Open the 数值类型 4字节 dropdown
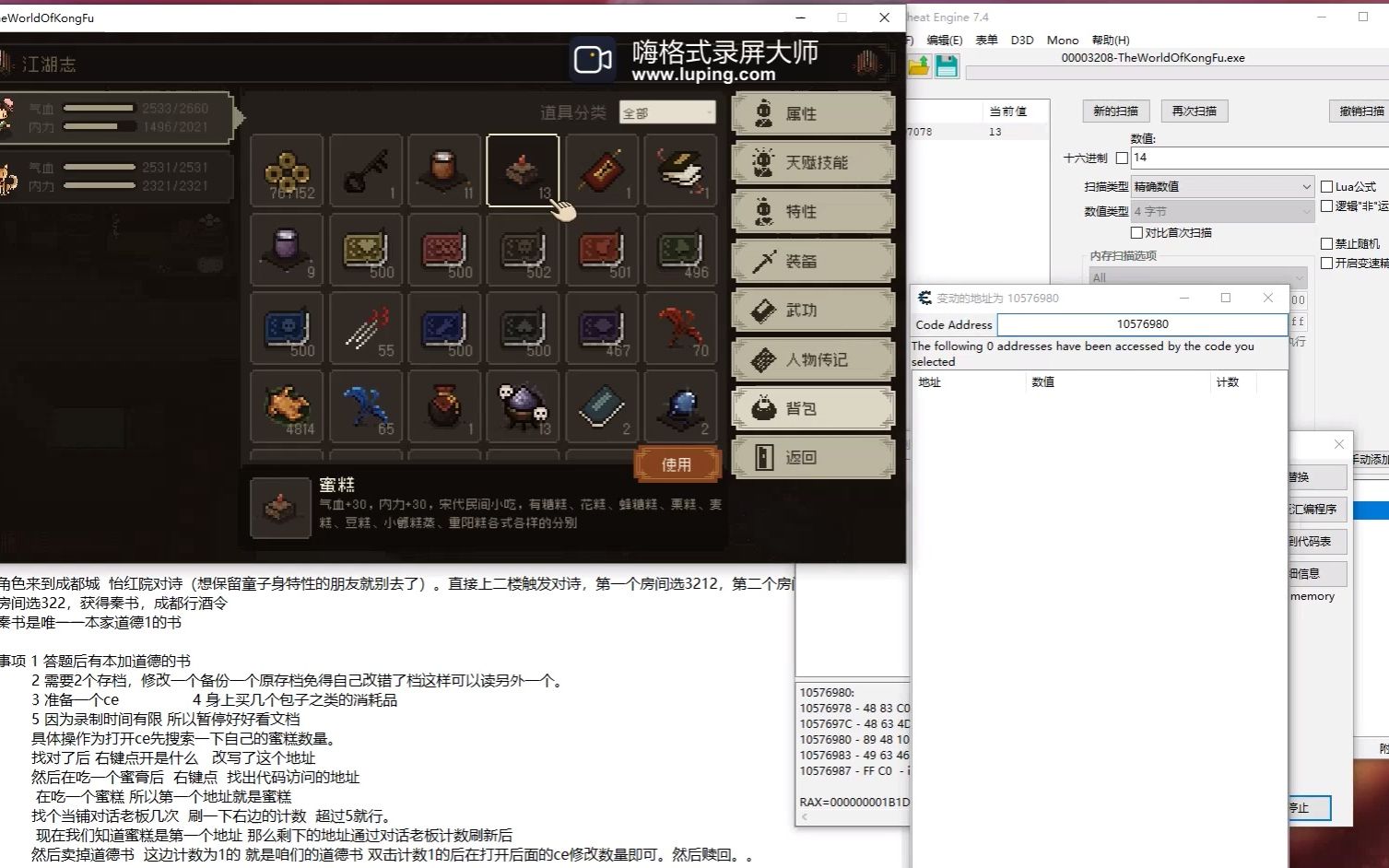The image size is (1389, 868). pos(1222,211)
